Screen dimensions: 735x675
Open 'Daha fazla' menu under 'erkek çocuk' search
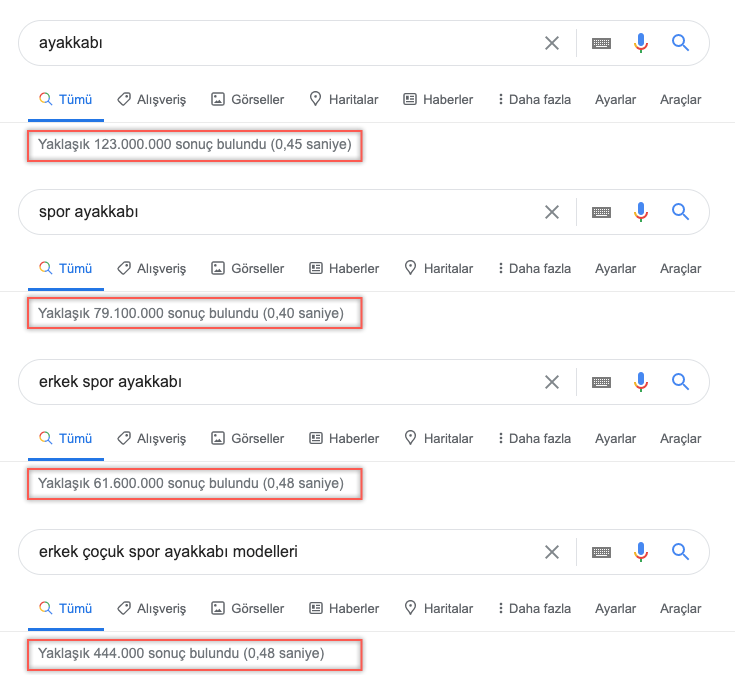tap(534, 608)
